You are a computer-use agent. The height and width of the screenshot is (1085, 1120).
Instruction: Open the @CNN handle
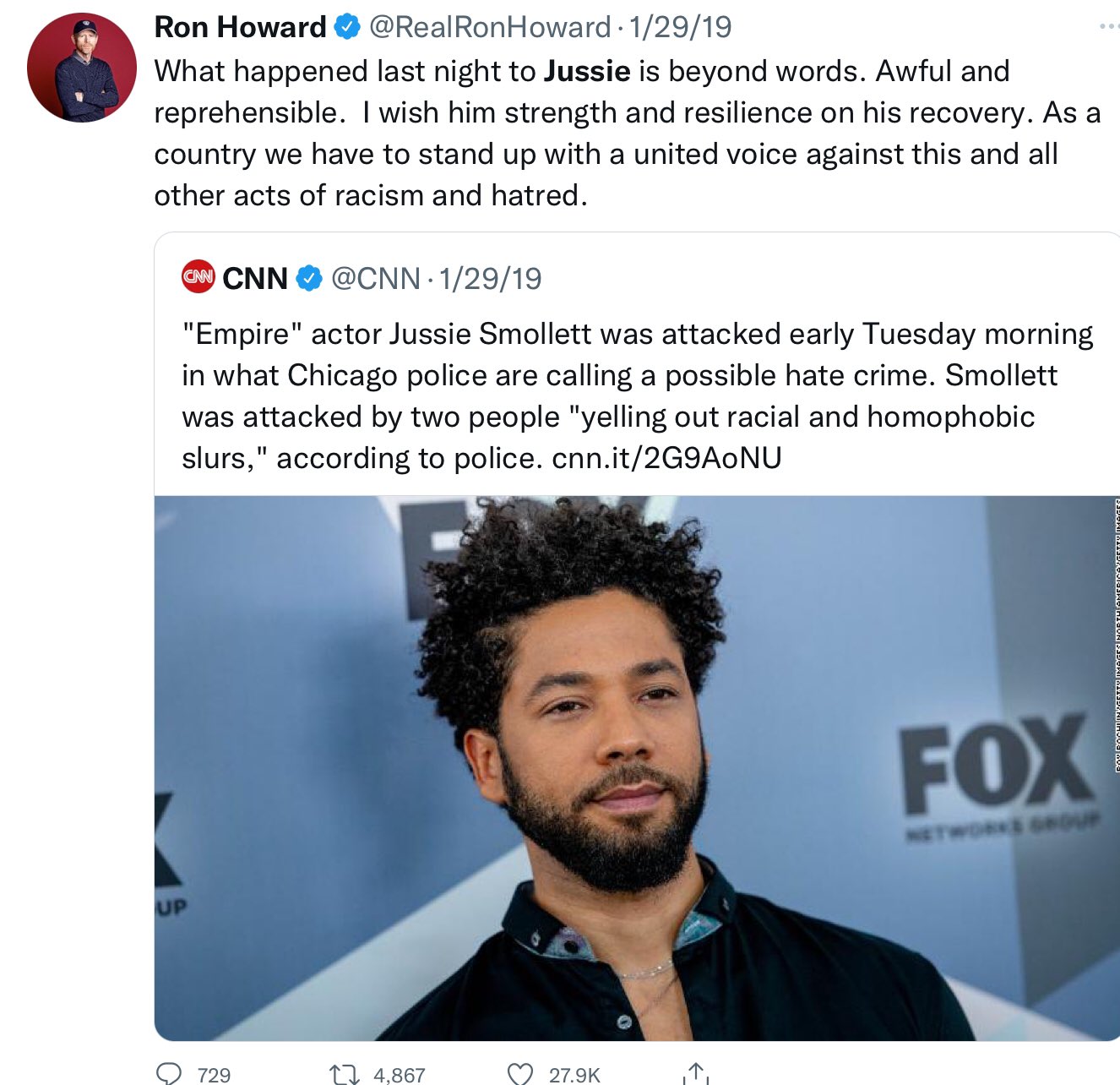376,278
